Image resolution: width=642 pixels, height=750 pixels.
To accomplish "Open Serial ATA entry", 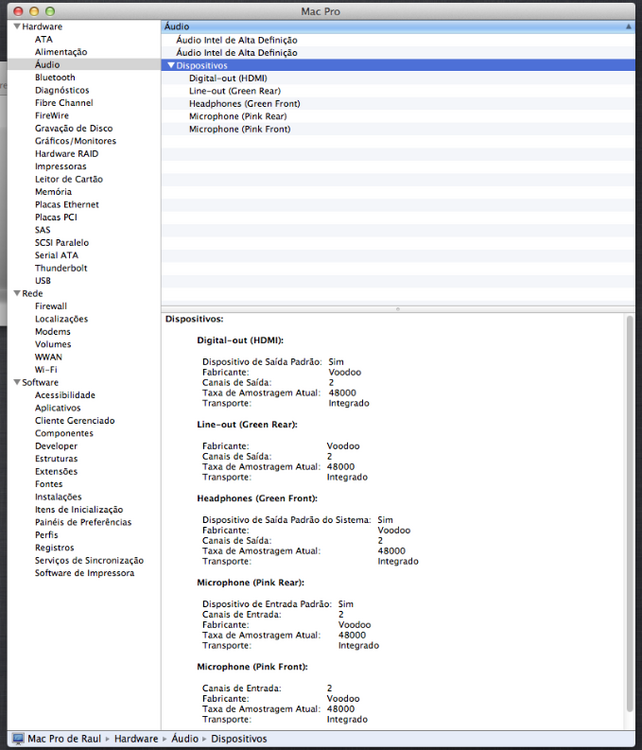I will point(56,255).
